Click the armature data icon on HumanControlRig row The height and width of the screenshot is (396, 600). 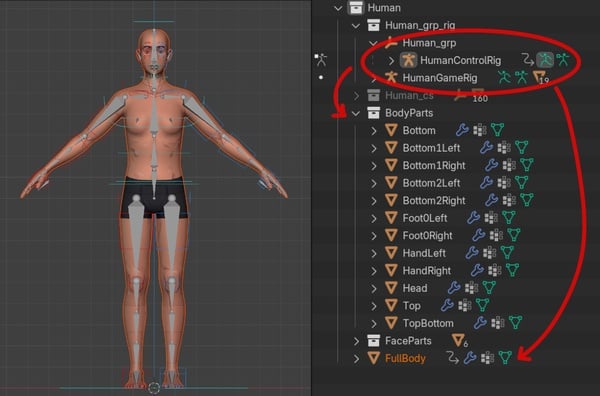562,60
